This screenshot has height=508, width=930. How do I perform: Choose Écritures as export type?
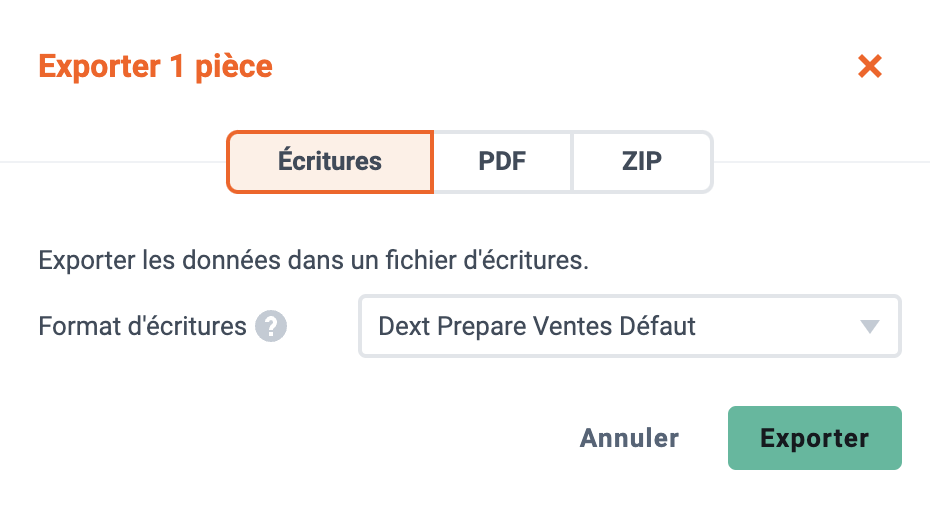pos(330,161)
